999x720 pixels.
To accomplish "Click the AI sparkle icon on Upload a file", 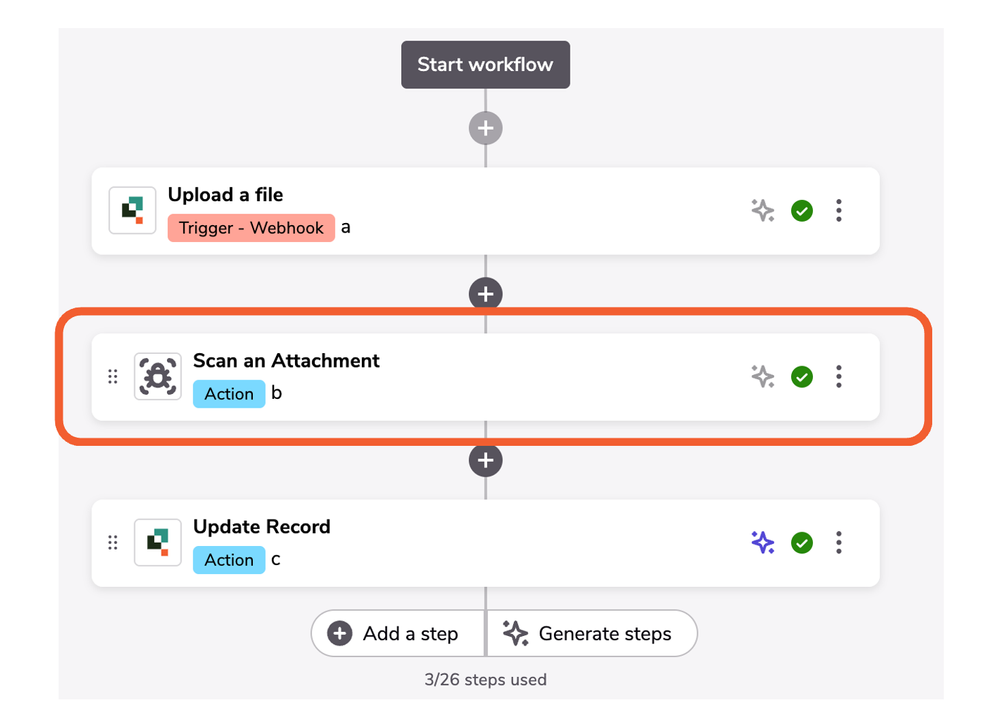I will (762, 210).
